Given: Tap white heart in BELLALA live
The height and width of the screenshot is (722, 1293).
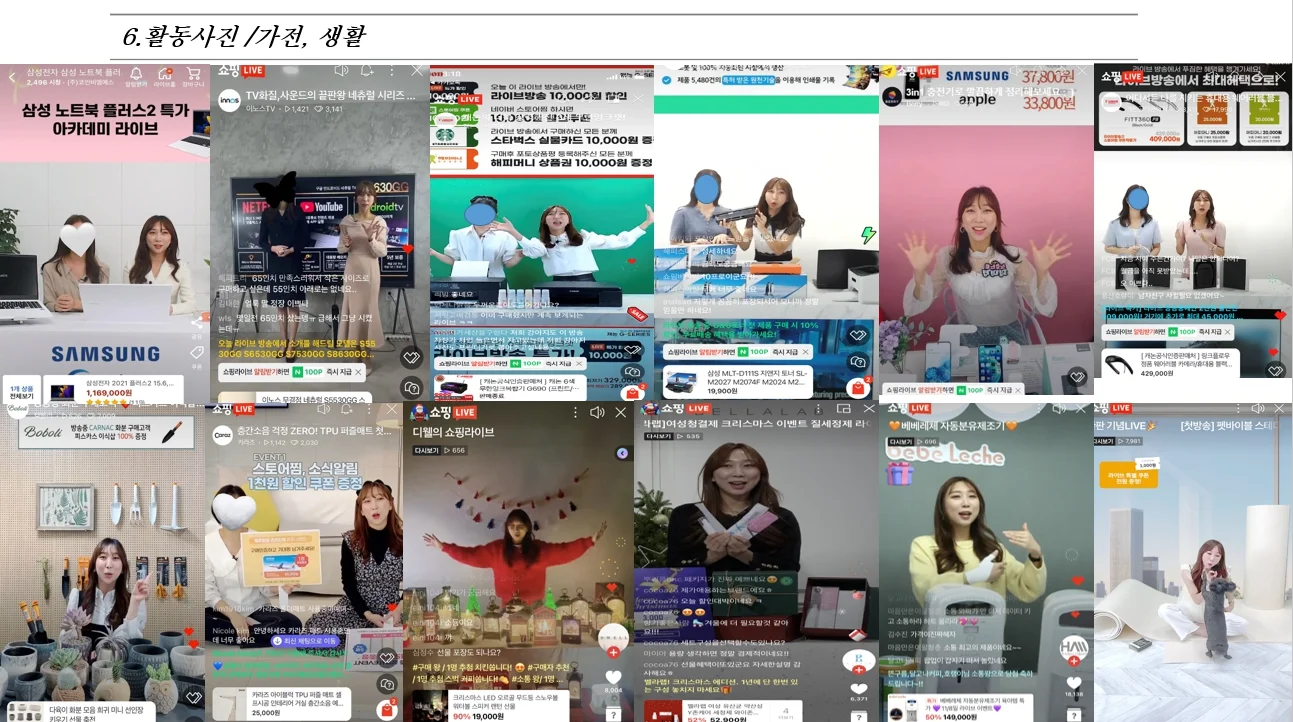Looking at the screenshot, I should pyautogui.click(x=858, y=688).
